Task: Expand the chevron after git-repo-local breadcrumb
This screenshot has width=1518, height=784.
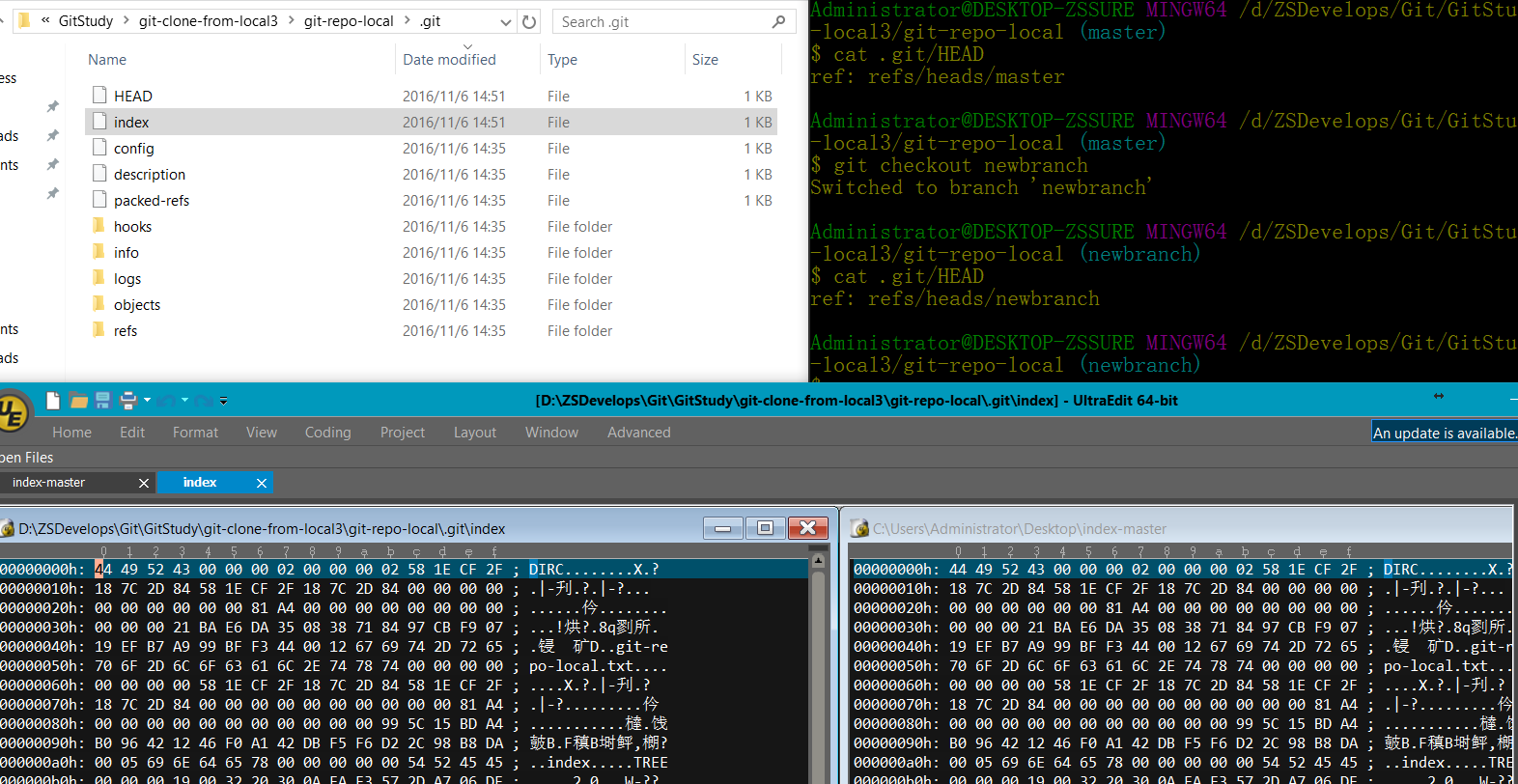Action: [x=407, y=20]
